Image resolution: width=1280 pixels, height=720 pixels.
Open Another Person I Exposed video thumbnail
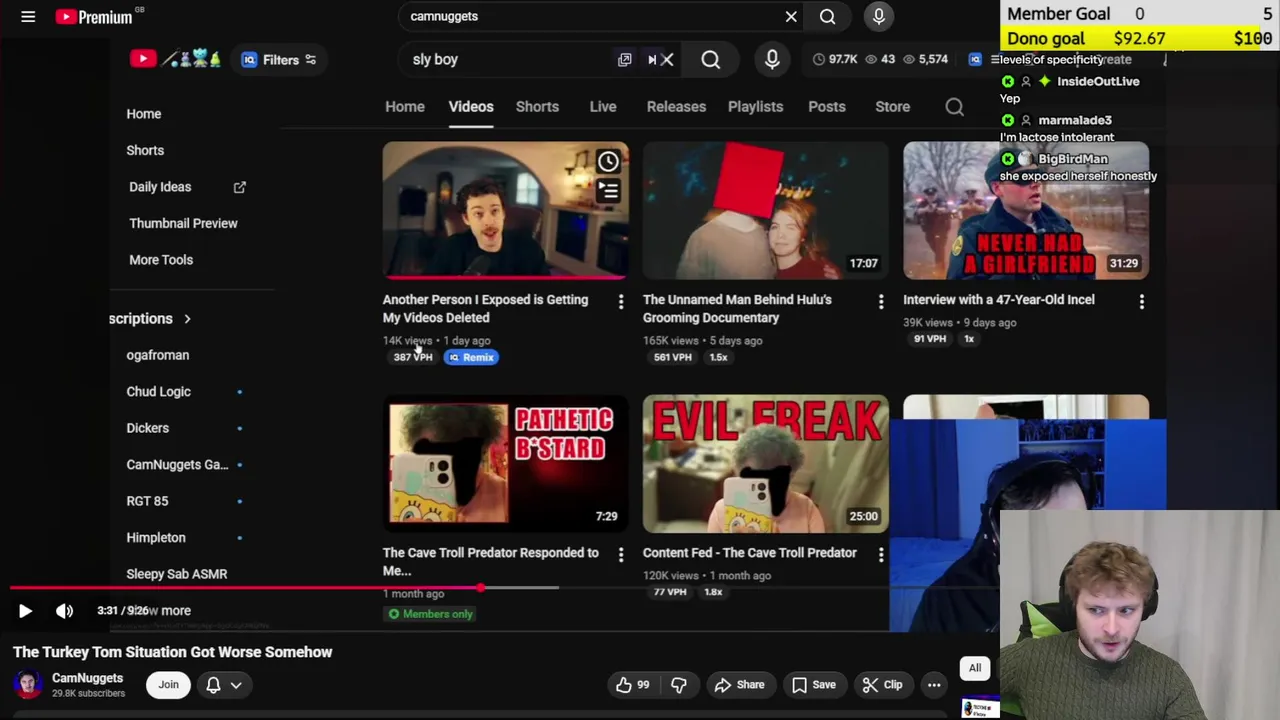[x=505, y=210]
